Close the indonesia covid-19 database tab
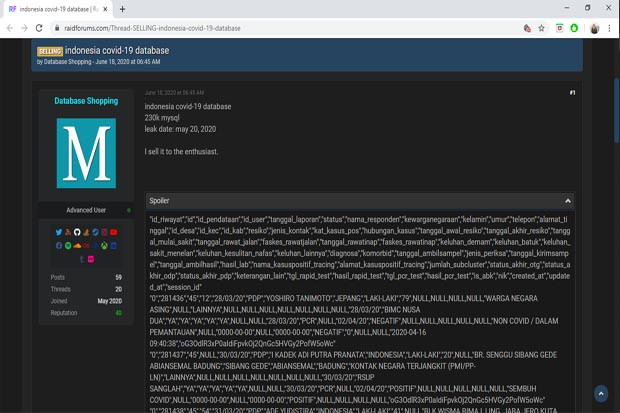This screenshot has width=620, height=413. tap(105, 9)
